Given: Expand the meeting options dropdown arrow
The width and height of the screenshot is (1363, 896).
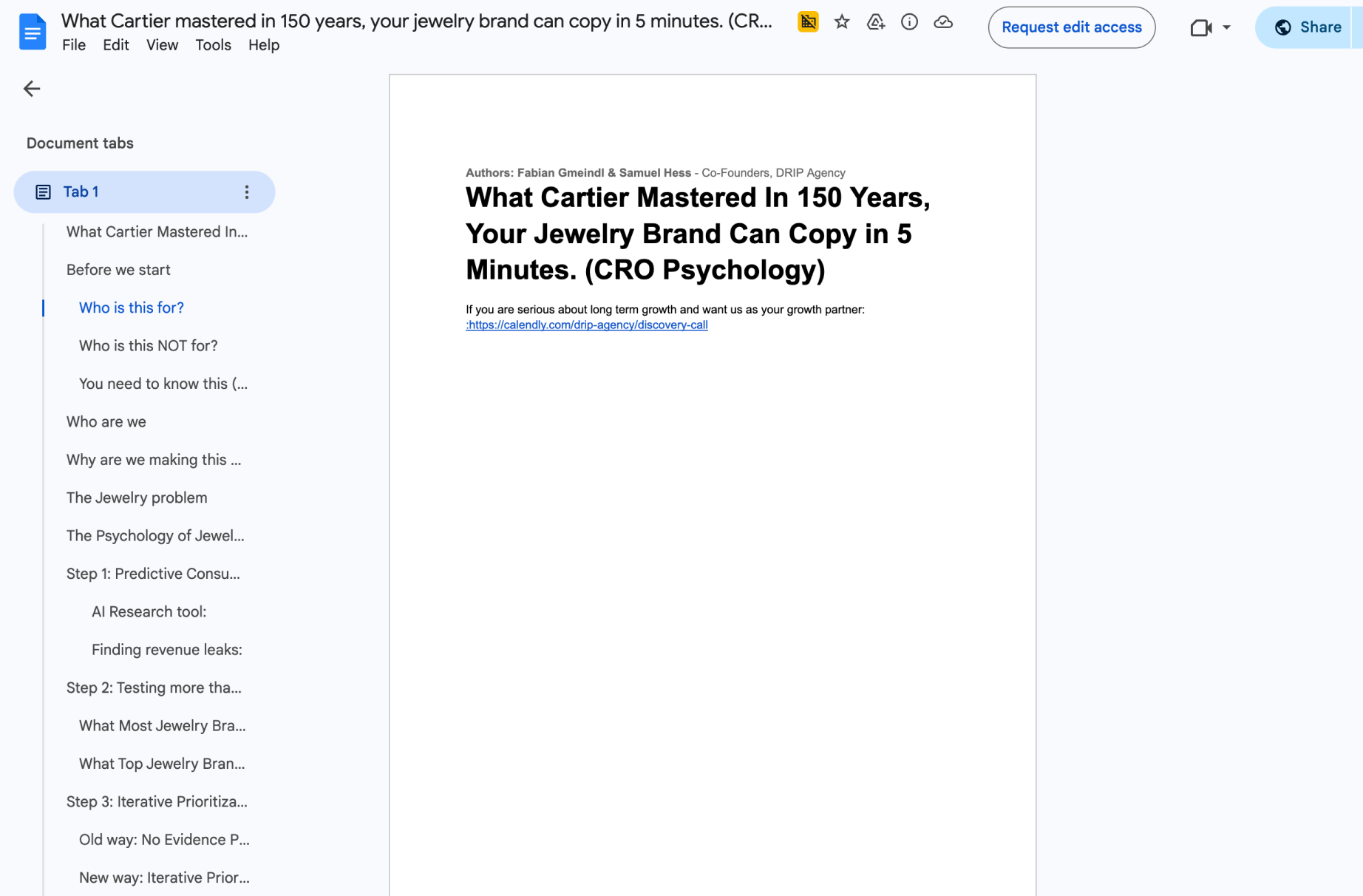Looking at the screenshot, I should pos(1226,27).
